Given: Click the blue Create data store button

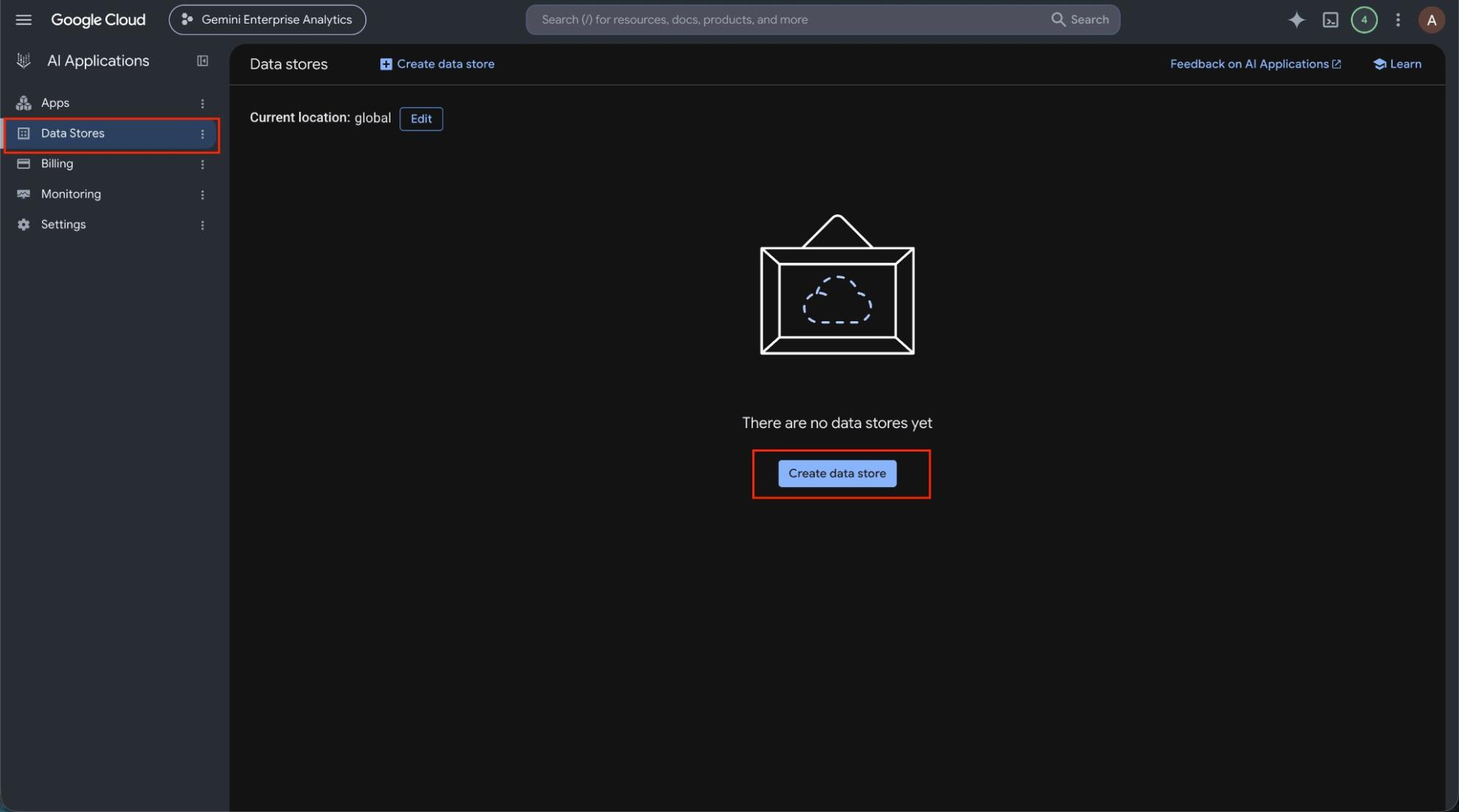Looking at the screenshot, I should tap(837, 474).
